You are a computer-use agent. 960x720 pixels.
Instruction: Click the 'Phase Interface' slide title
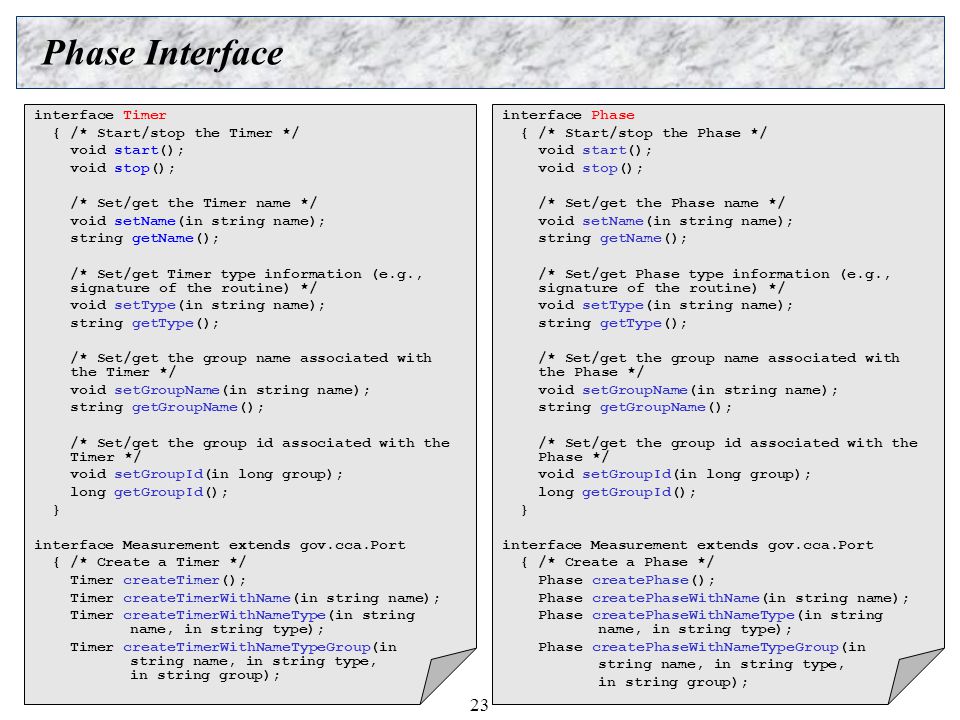pyautogui.click(x=163, y=53)
